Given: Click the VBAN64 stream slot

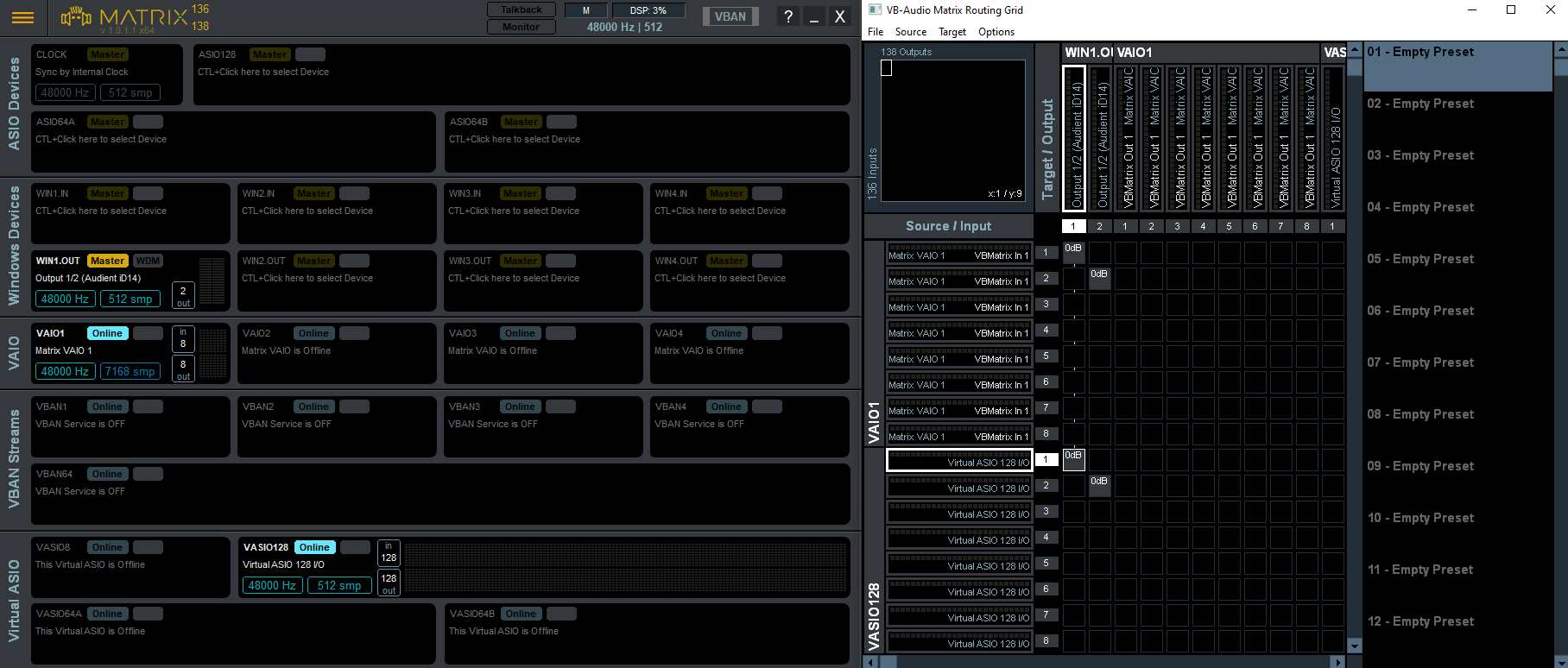Looking at the screenshot, I should (x=440, y=494).
